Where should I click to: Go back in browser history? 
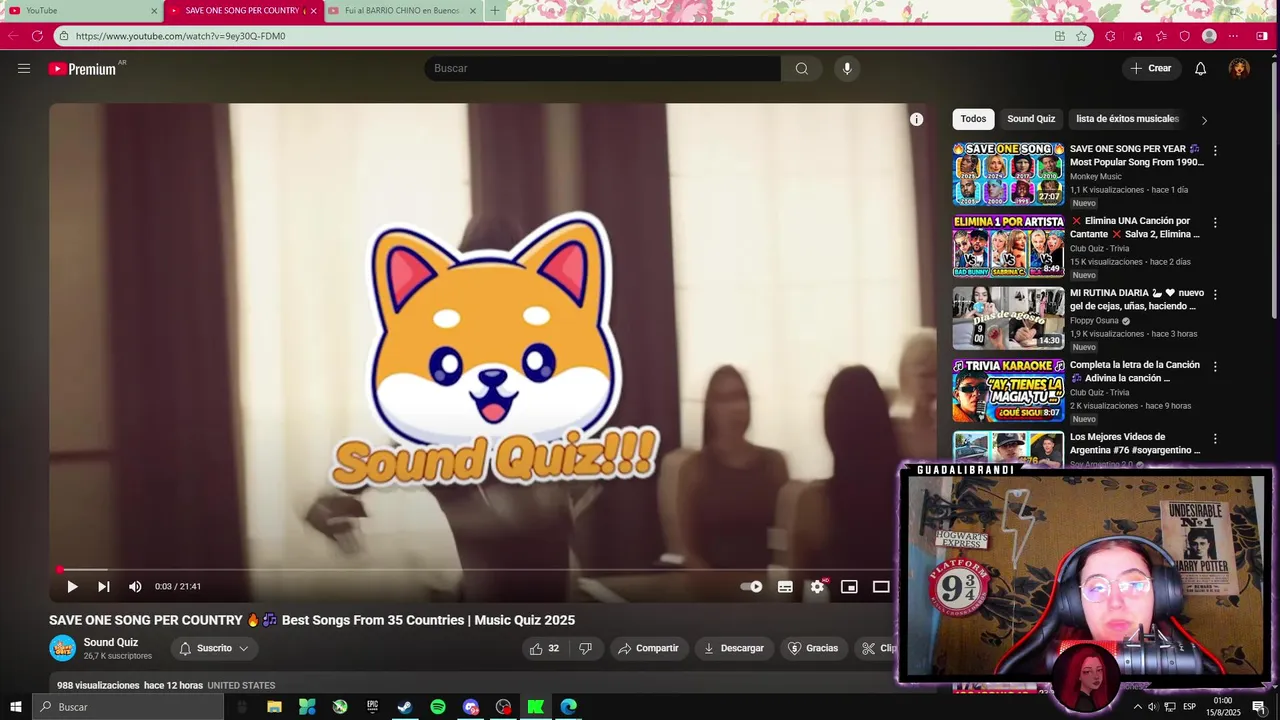13,36
